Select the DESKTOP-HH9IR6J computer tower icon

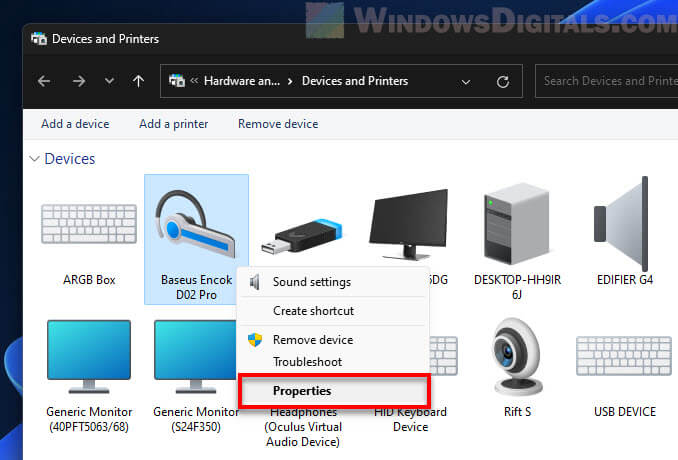(x=517, y=223)
